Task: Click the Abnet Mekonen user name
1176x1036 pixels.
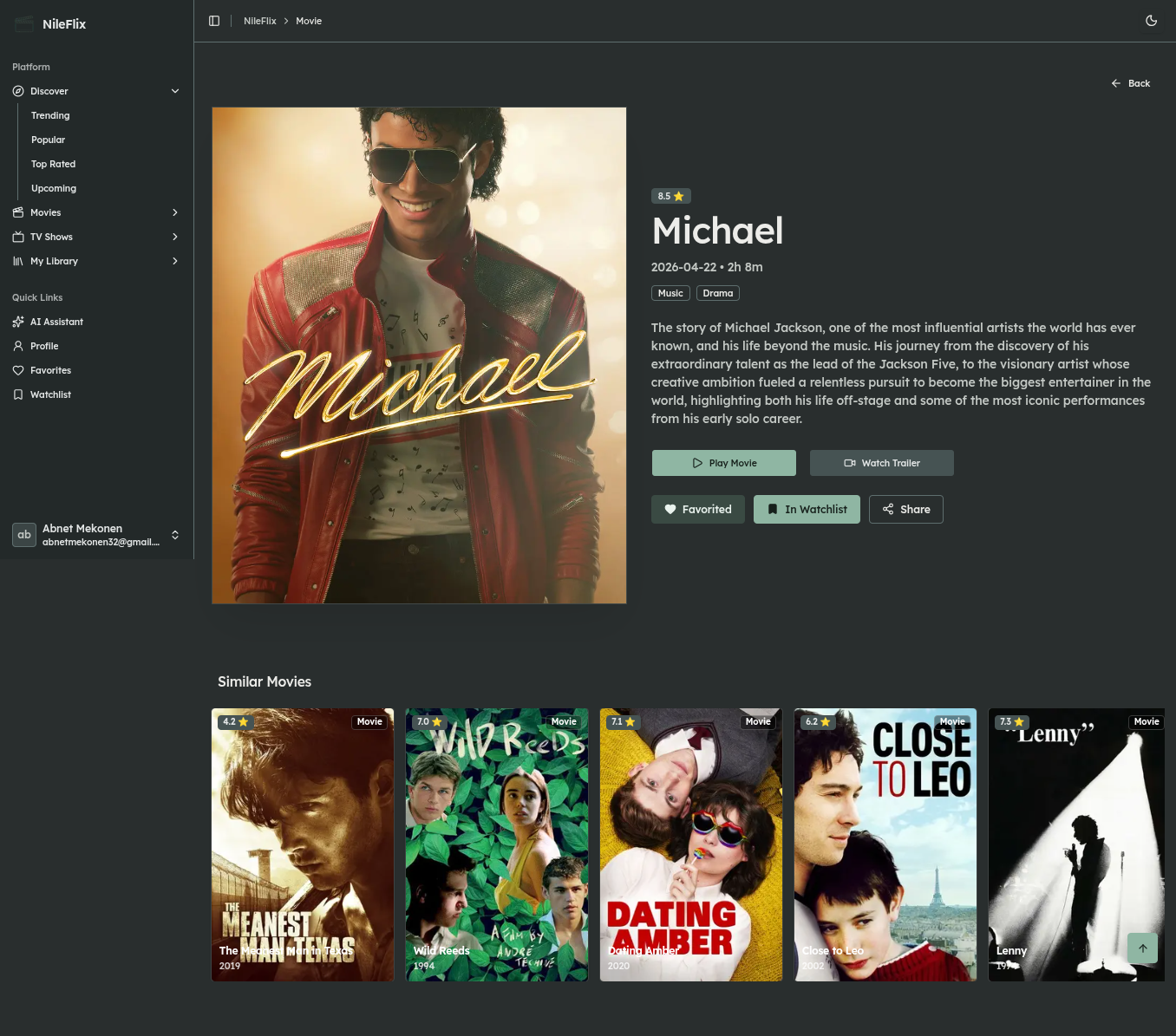Action: (x=82, y=528)
